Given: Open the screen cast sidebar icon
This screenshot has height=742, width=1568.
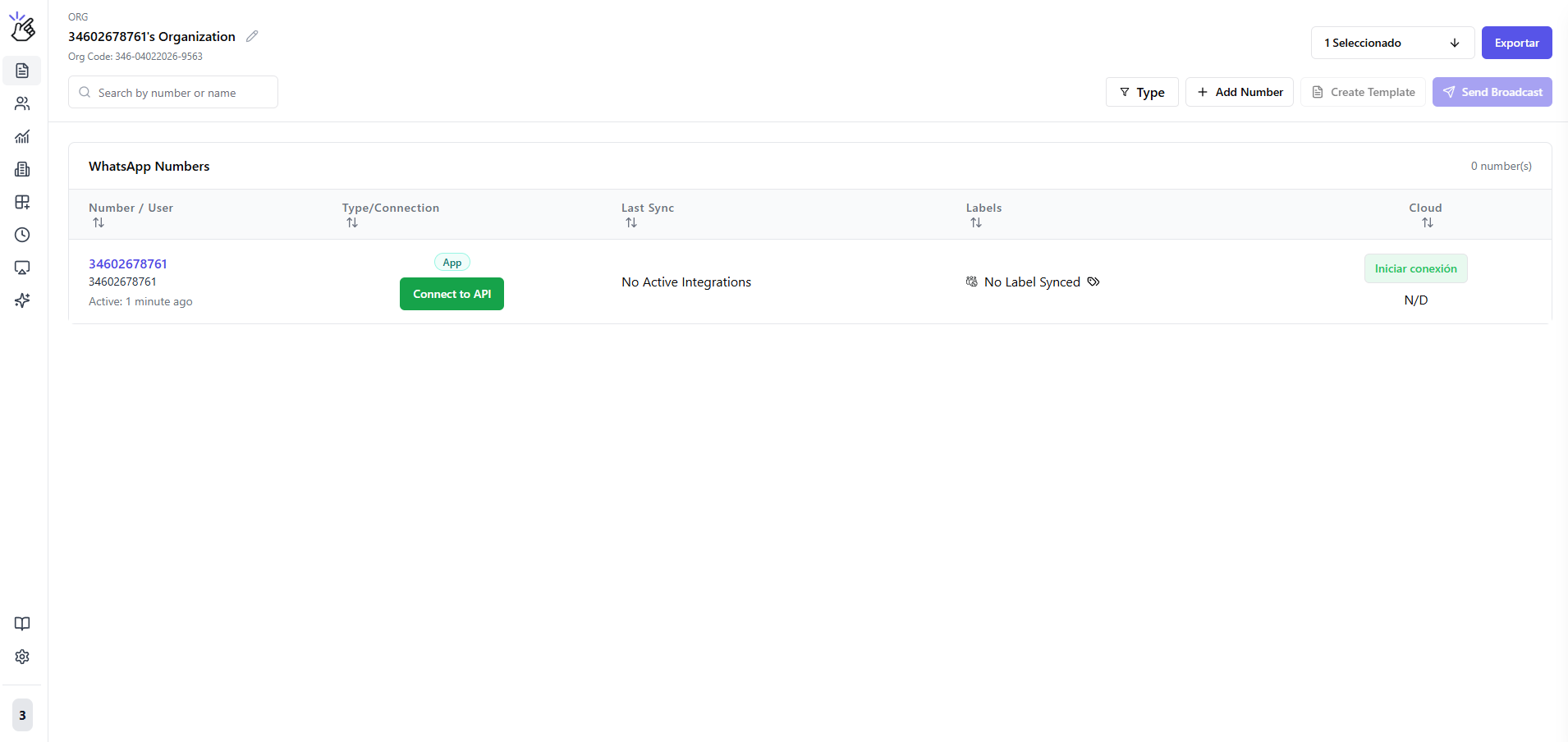Looking at the screenshot, I should (x=22, y=268).
